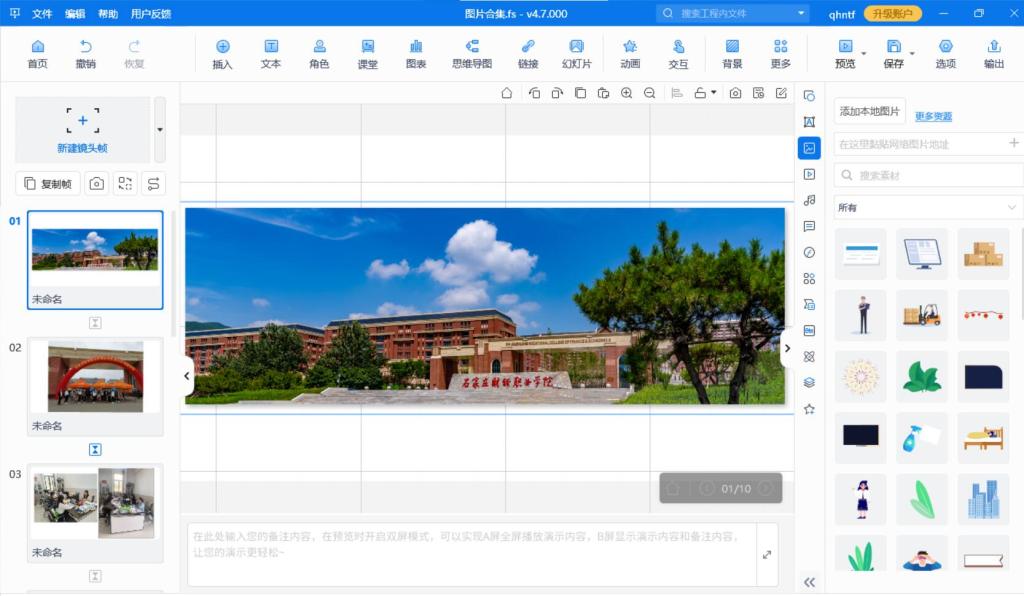Click the copy icon in canvas toolbar
Image resolution: width=1024 pixels, height=596 pixels.
coord(580,93)
